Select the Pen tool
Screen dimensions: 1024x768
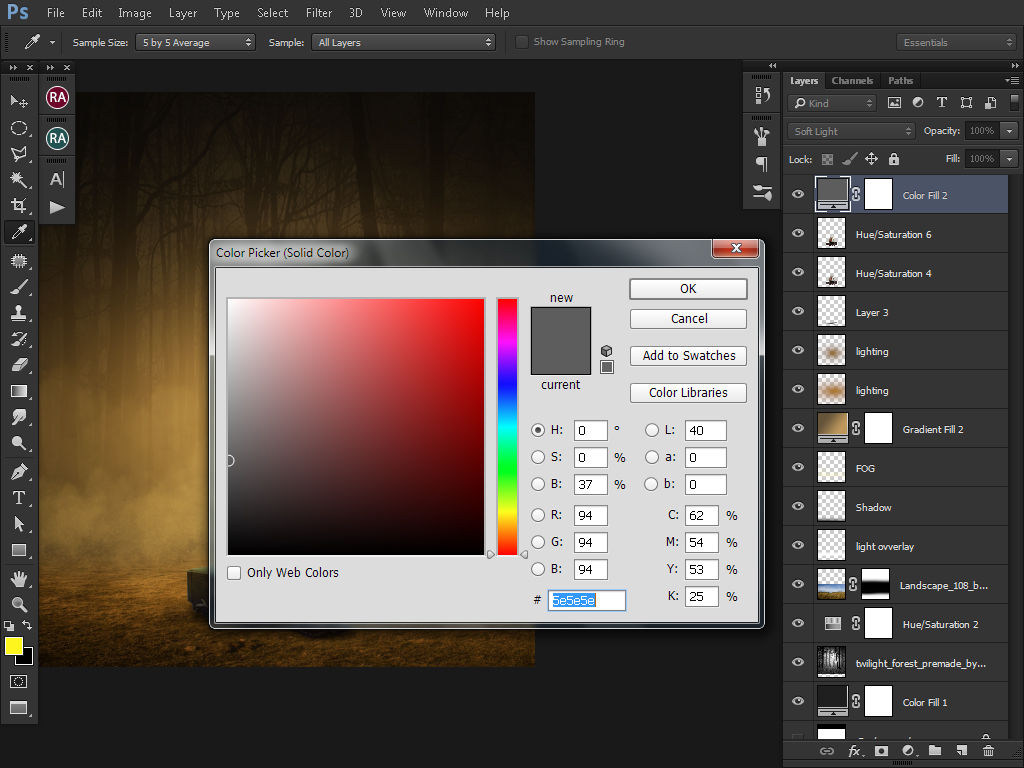pyautogui.click(x=18, y=471)
